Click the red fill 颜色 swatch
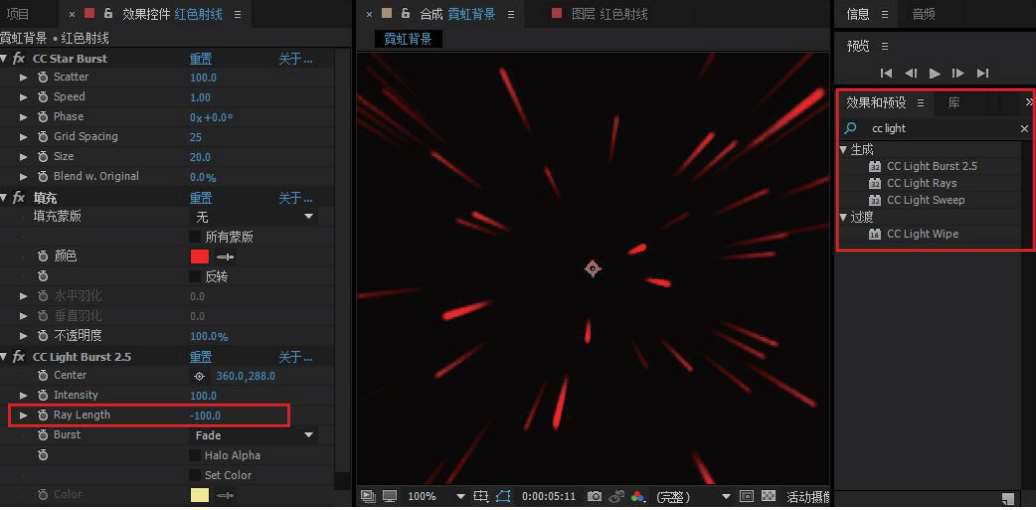Screen dimensions: 1036x510 click(199, 256)
